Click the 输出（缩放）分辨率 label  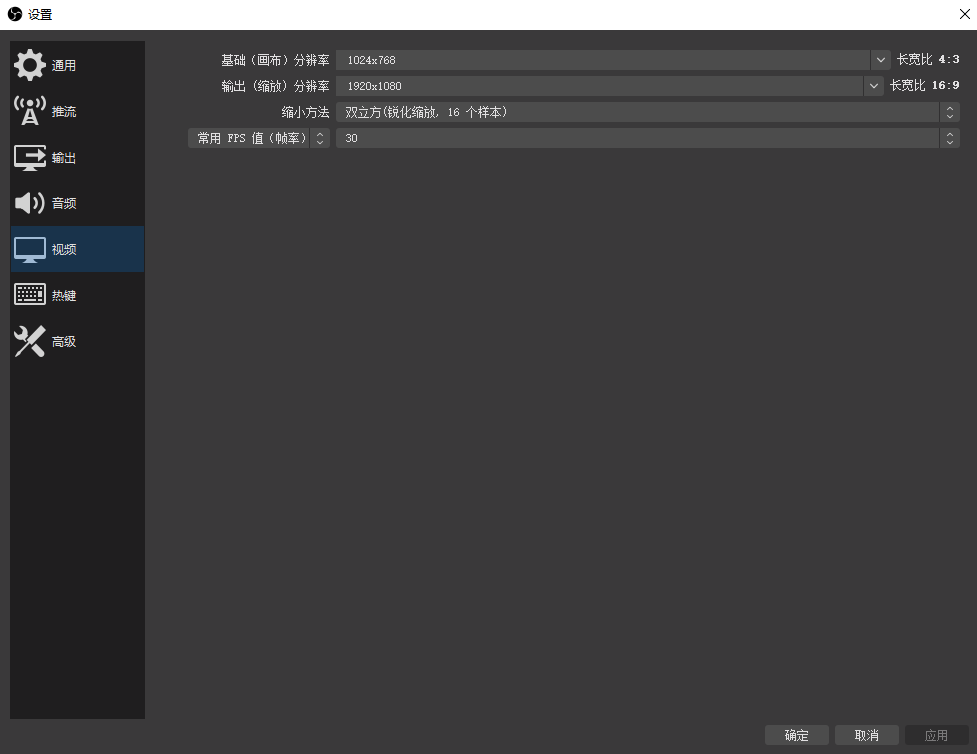tap(275, 86)
